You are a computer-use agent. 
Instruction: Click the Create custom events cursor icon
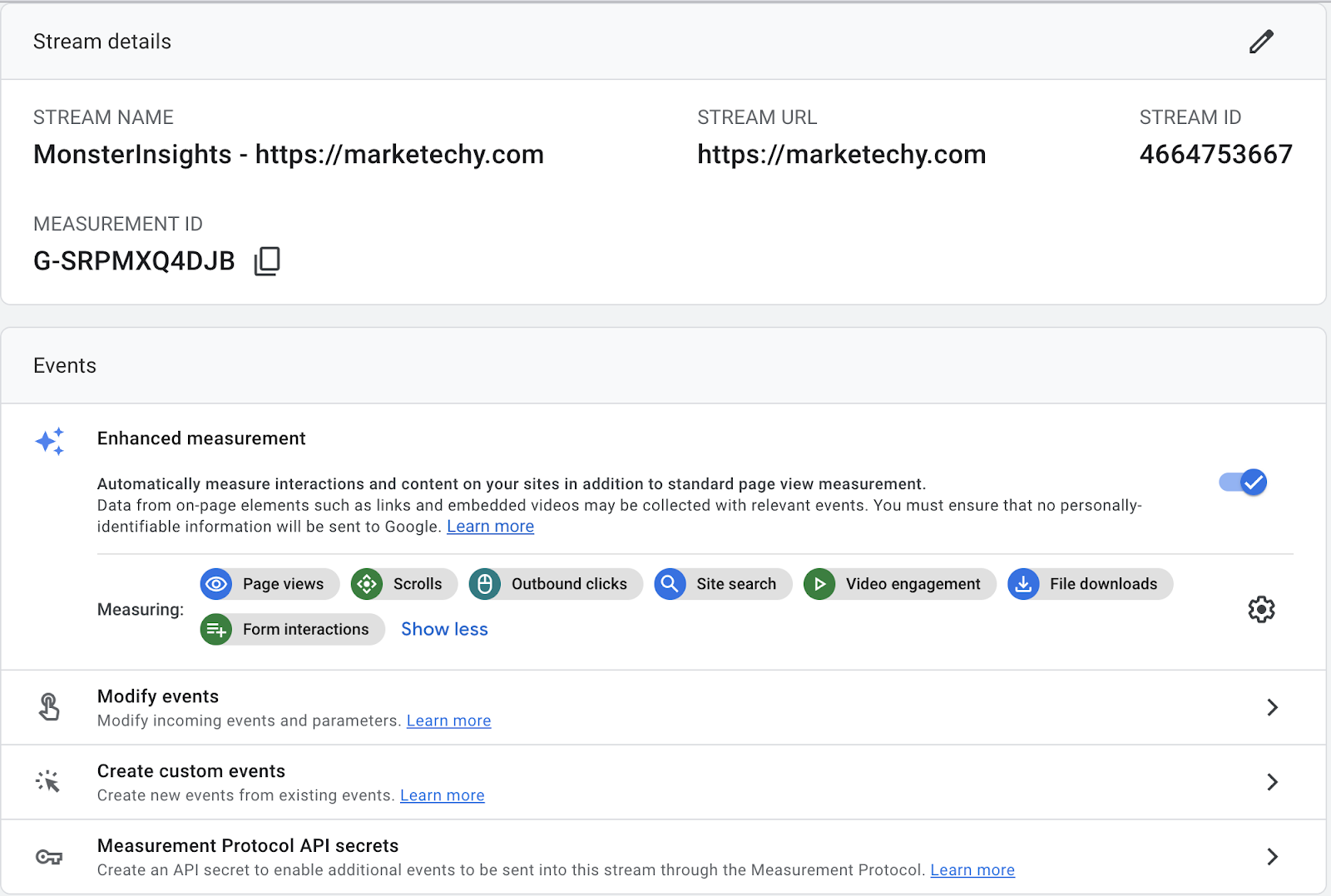tap(48, 781)
